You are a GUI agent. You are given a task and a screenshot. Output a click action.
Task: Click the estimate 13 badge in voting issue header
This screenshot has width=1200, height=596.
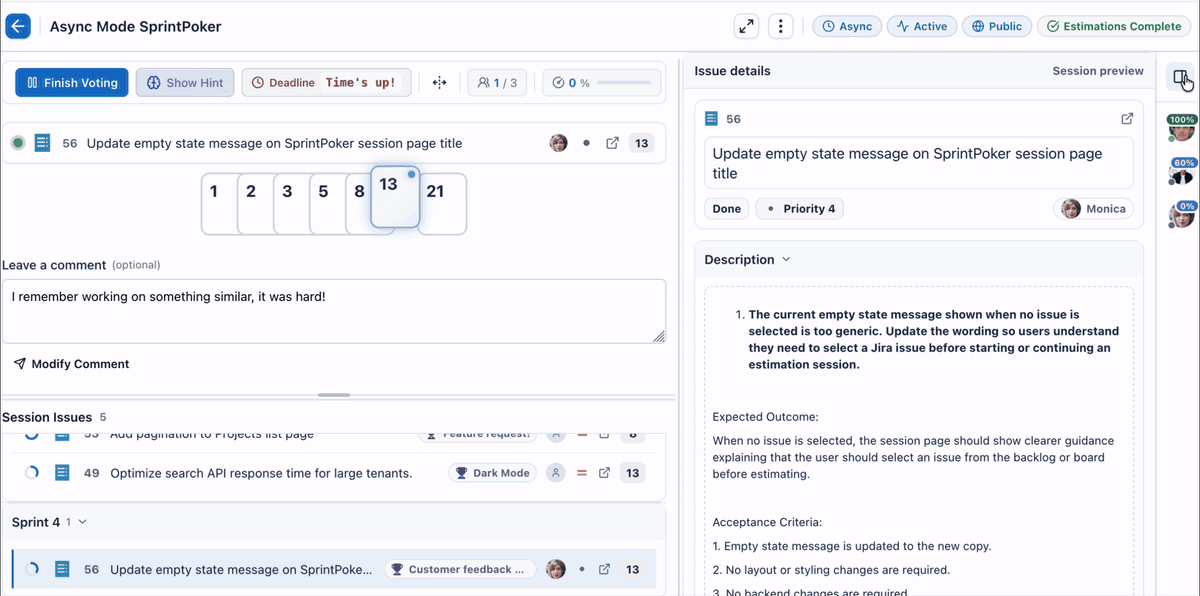[x=642, y=143]
